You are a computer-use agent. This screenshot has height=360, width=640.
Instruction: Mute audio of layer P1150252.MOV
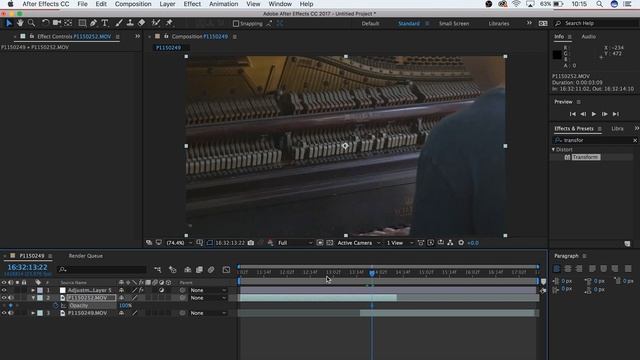point(11,298)
